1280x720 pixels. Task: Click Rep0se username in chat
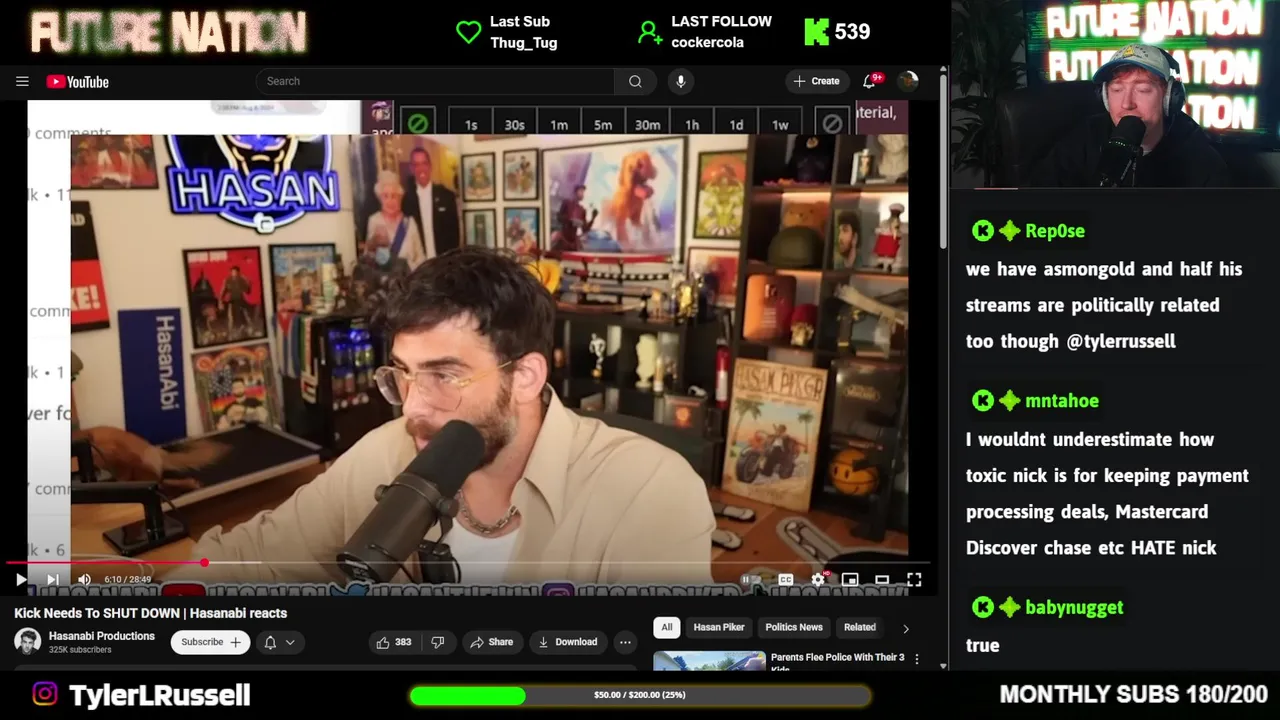click(x=1055, y=231)
